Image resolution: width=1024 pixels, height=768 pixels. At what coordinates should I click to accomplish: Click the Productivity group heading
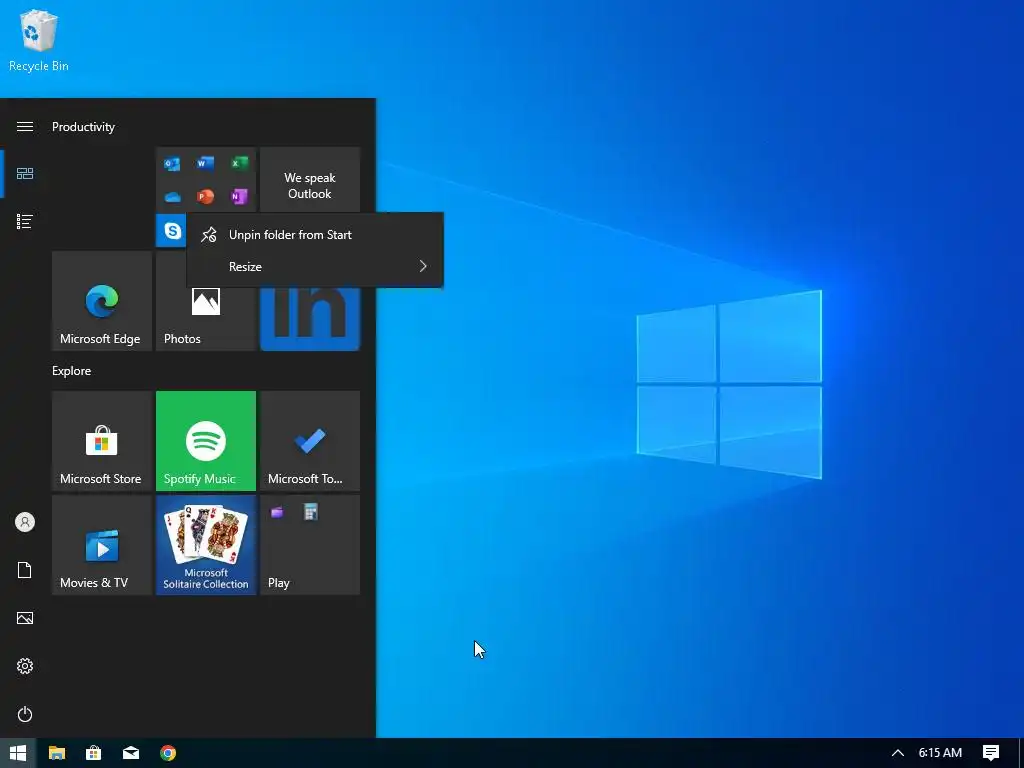click(x=84, y=127)
